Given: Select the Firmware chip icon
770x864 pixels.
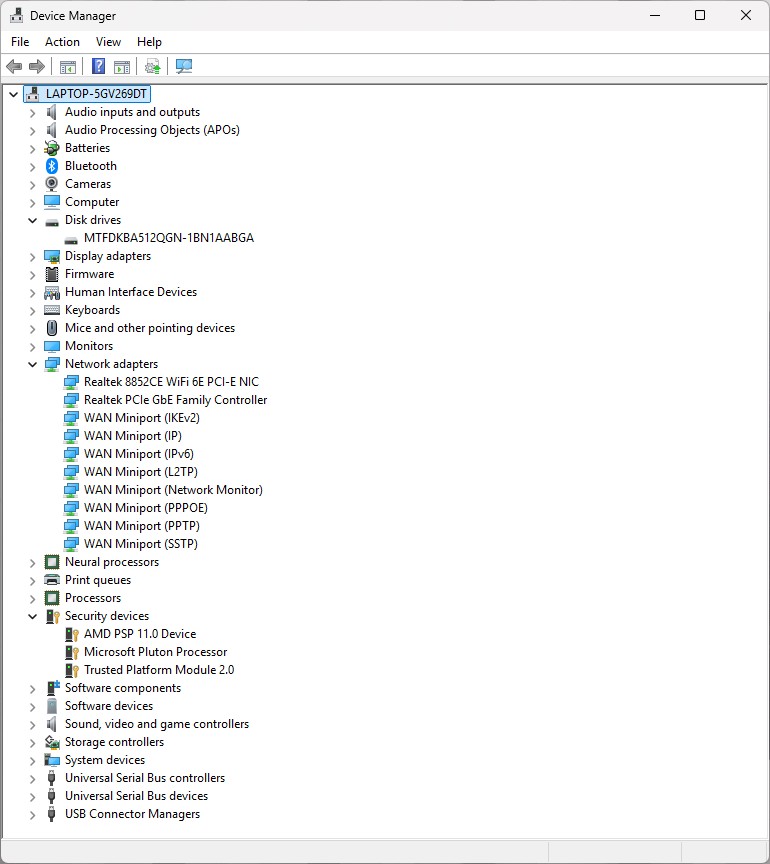Looking at the screenshot, I should tap(52, 274).
